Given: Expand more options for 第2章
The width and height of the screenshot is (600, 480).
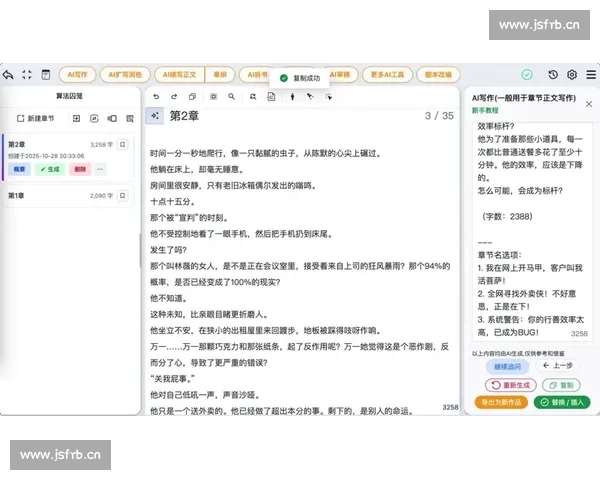Looking at the screenshot, I should pos(100,169).
